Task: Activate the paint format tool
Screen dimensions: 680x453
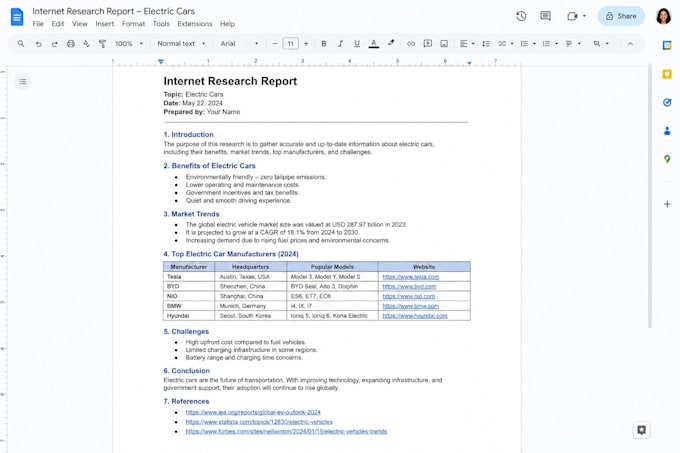Action: click(x=102, y=44)
